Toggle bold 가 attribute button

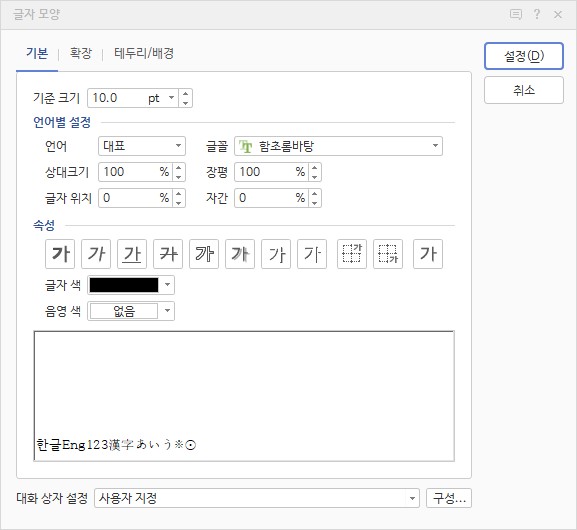(x=60, y=254)
